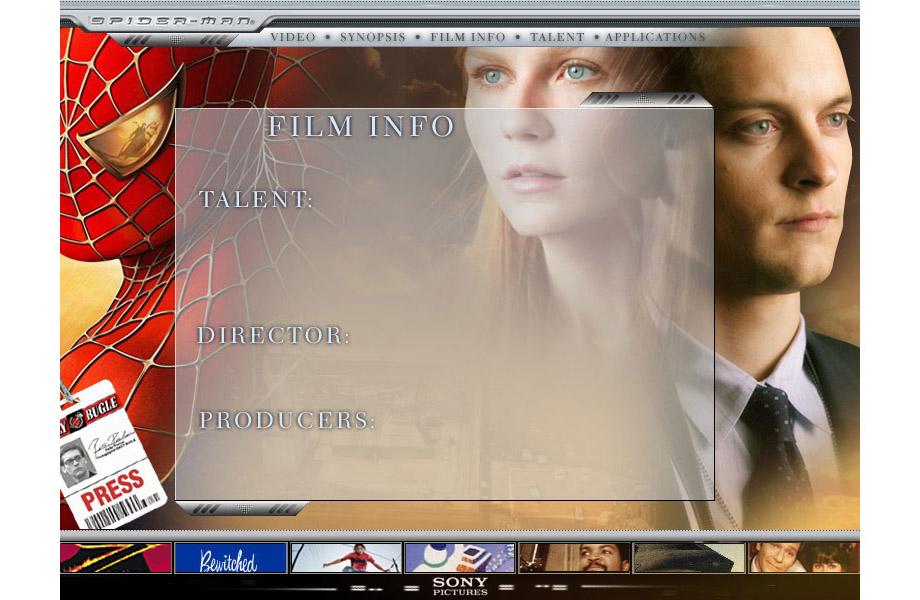Click the FILM INFO panel heading
This screenshot has height=600, width=920.
[x=361, y=126]
